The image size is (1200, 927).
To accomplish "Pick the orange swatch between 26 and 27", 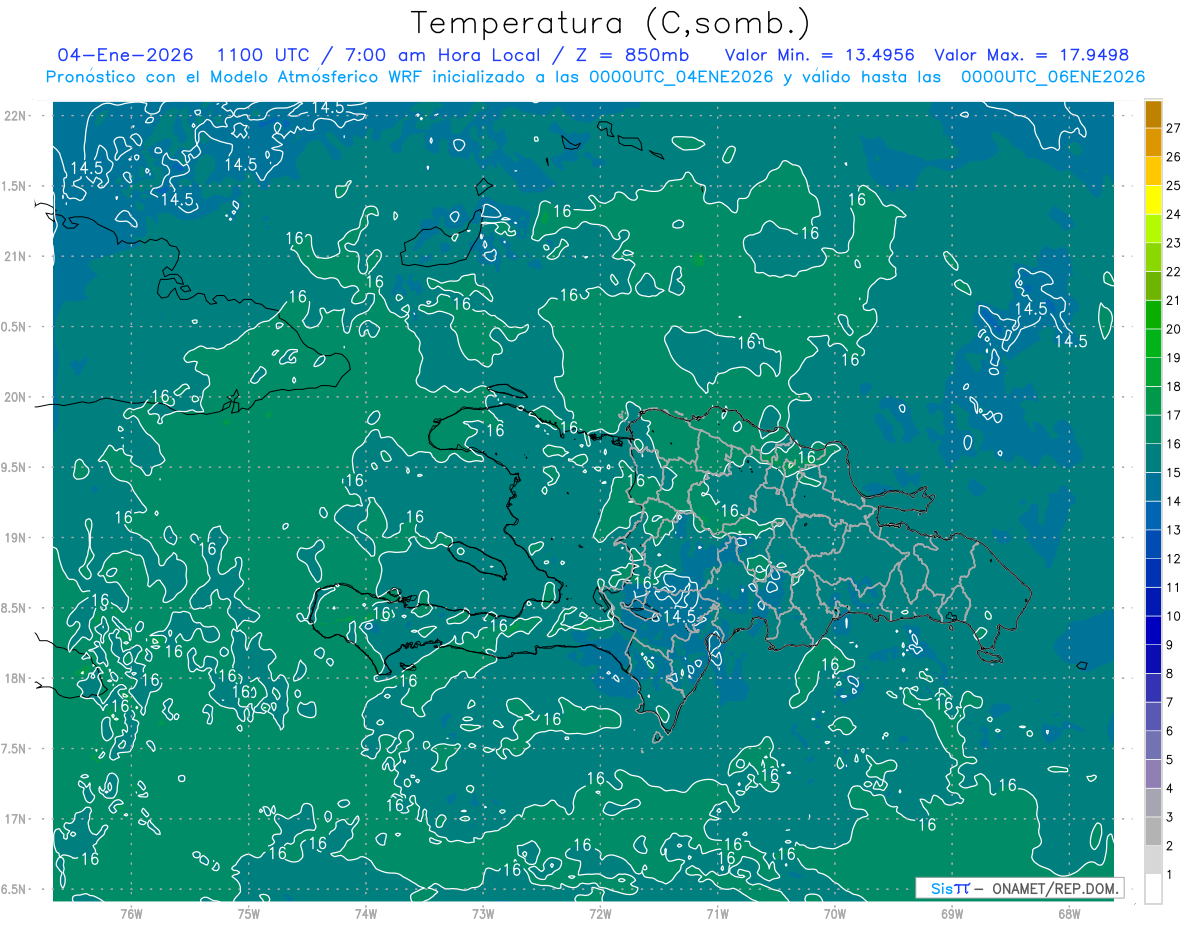I will [x=1153, y=142].
